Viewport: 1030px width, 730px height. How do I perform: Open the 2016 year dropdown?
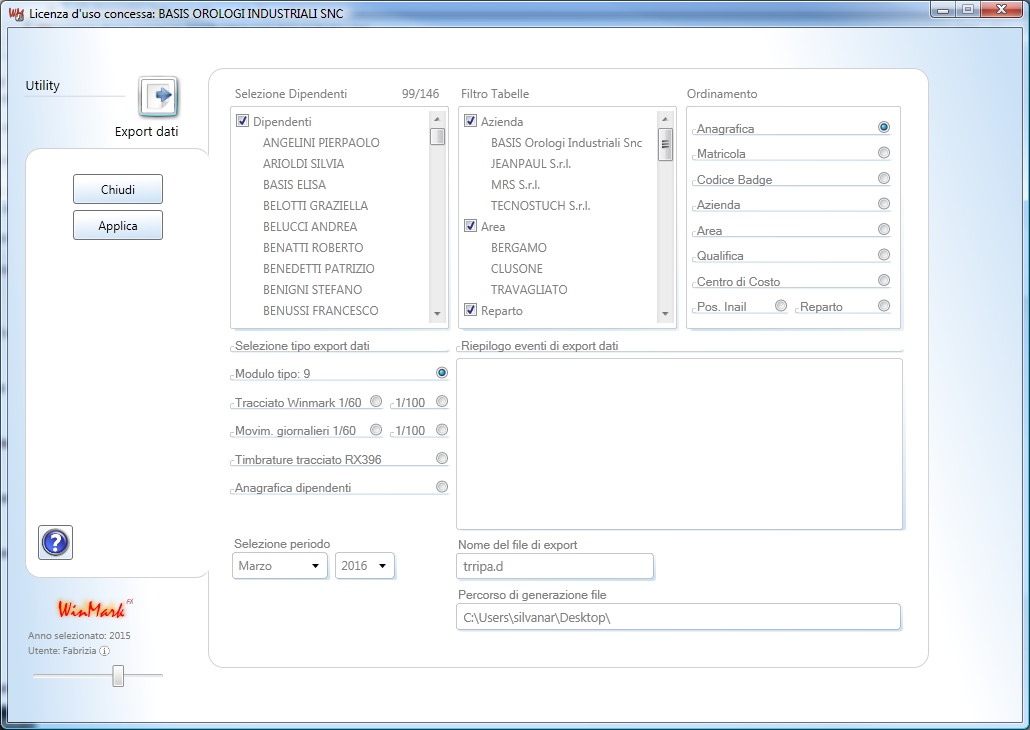coord(365,566)
